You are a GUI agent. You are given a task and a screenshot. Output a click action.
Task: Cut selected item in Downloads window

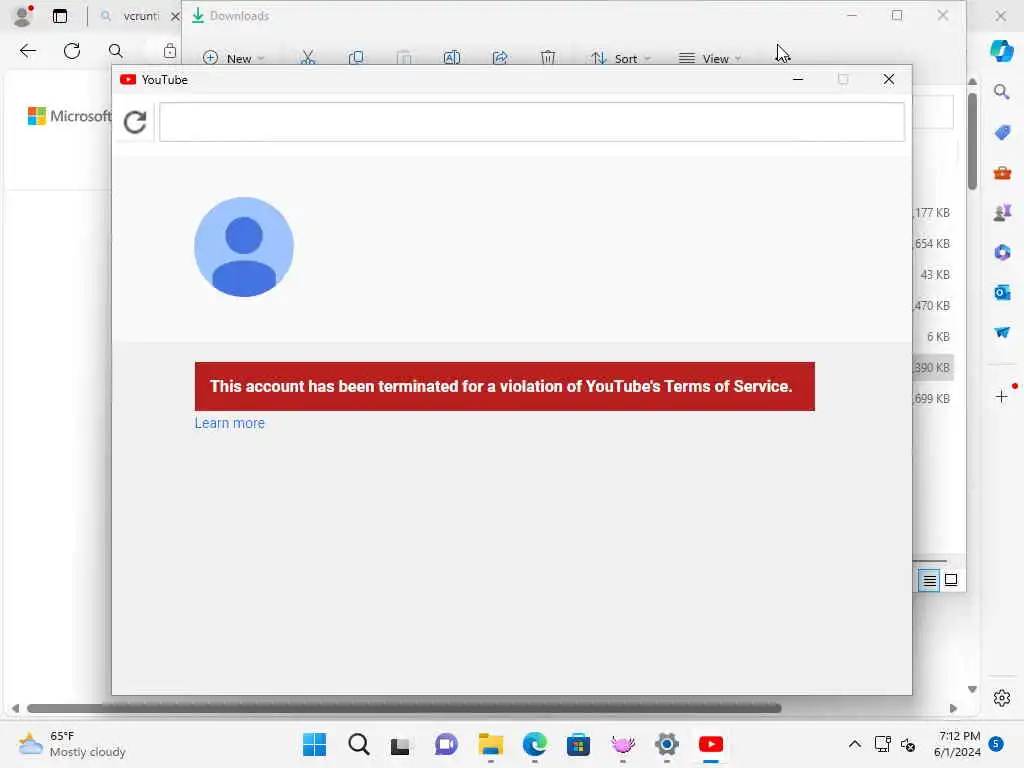click(x=308, y=58)
